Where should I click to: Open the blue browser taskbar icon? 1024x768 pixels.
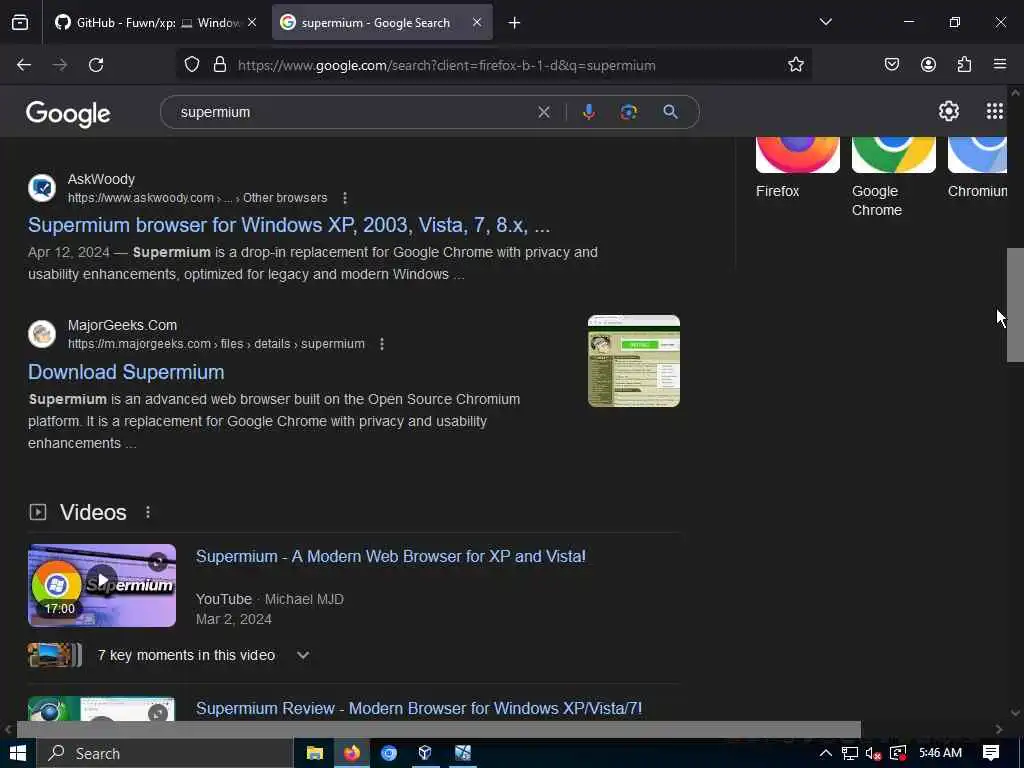[389, 753]
